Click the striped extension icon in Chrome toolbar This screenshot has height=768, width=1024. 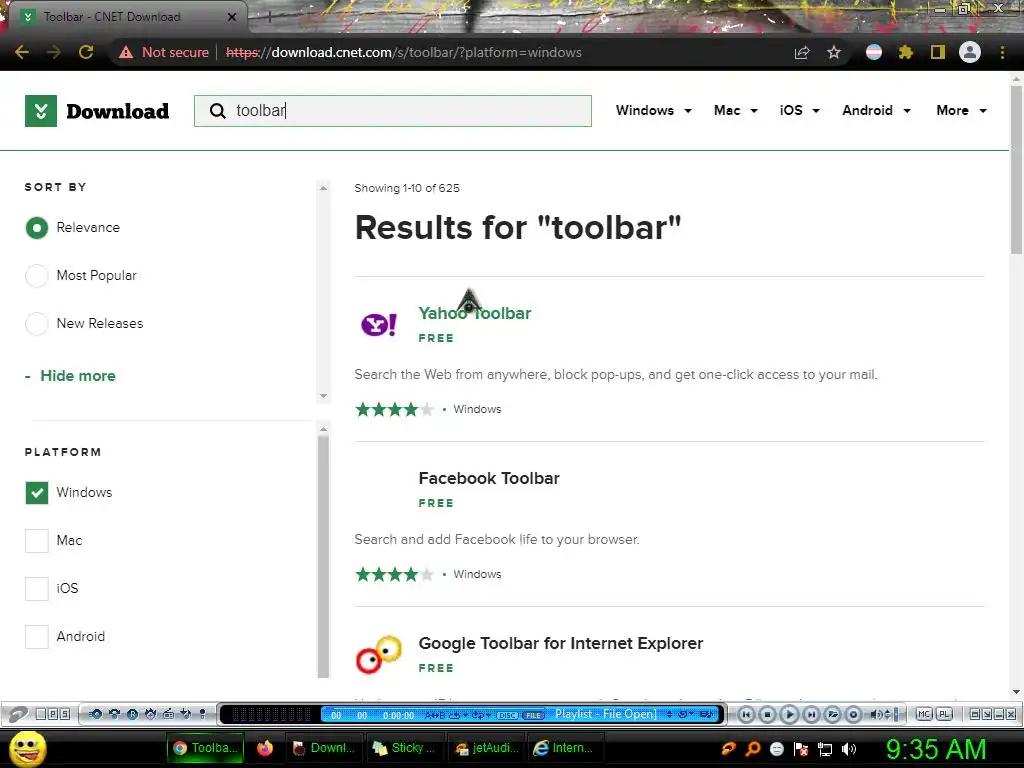point(874,52)
